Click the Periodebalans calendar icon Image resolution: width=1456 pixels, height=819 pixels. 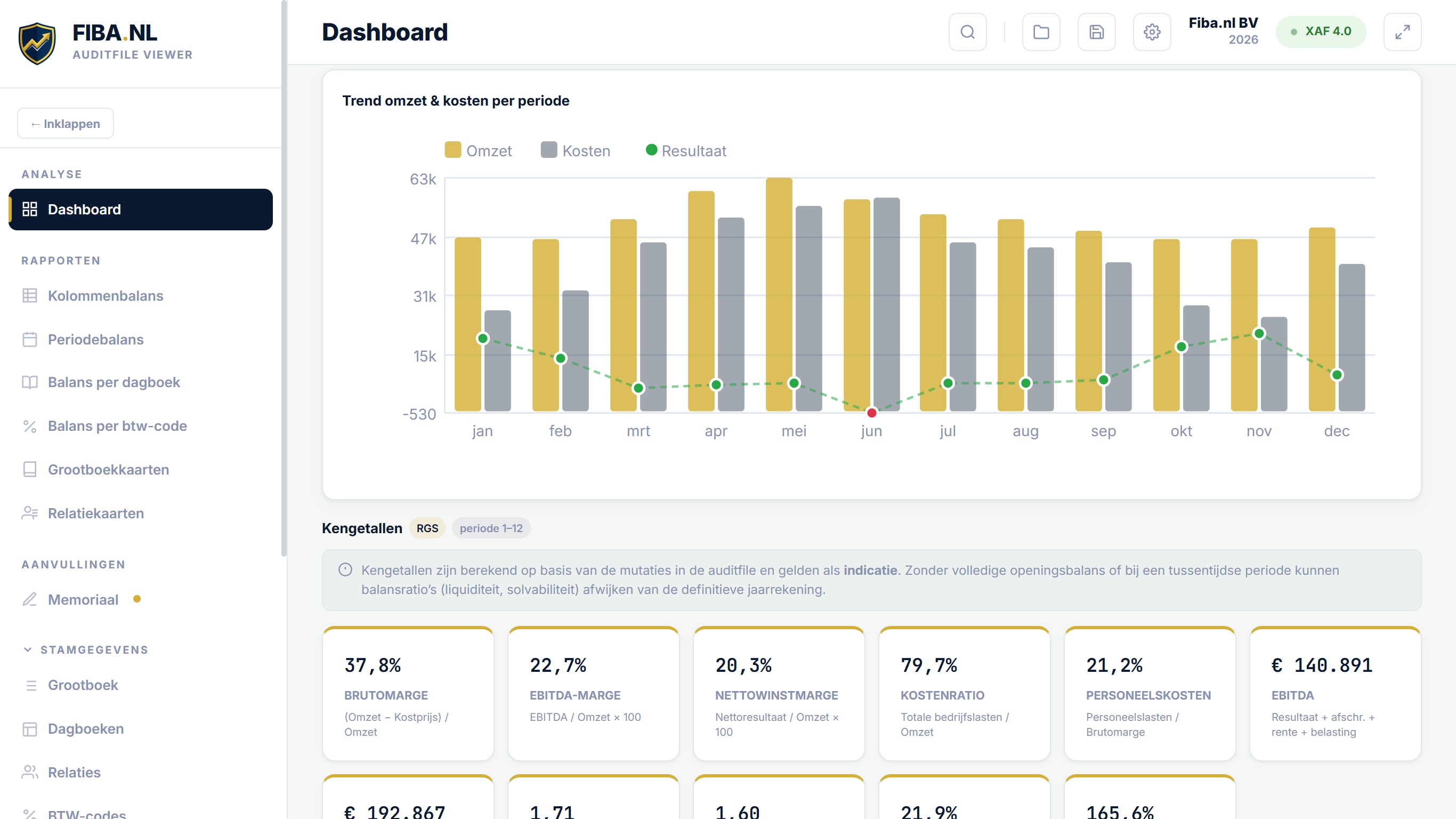pyautogui.click(x=30, y=339)
